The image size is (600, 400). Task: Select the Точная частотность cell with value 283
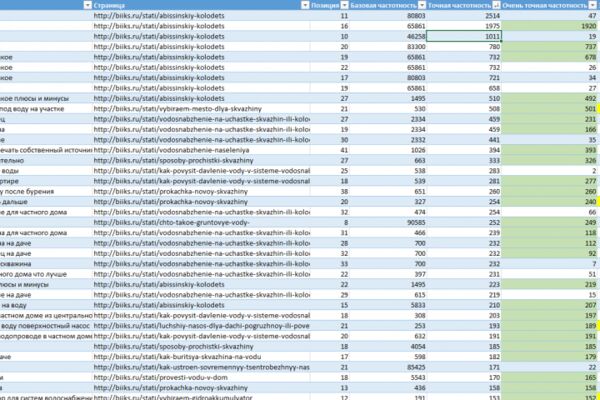pyautogui.click(x=464, y=171)
